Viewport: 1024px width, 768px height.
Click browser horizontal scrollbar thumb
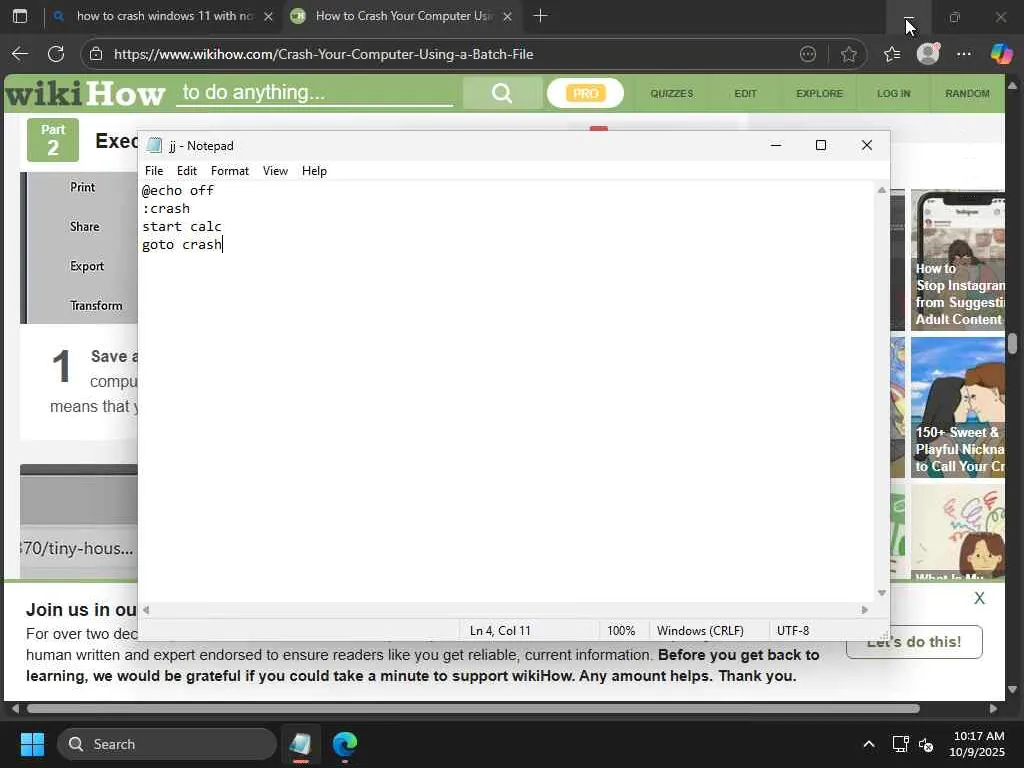coord(473,709)
